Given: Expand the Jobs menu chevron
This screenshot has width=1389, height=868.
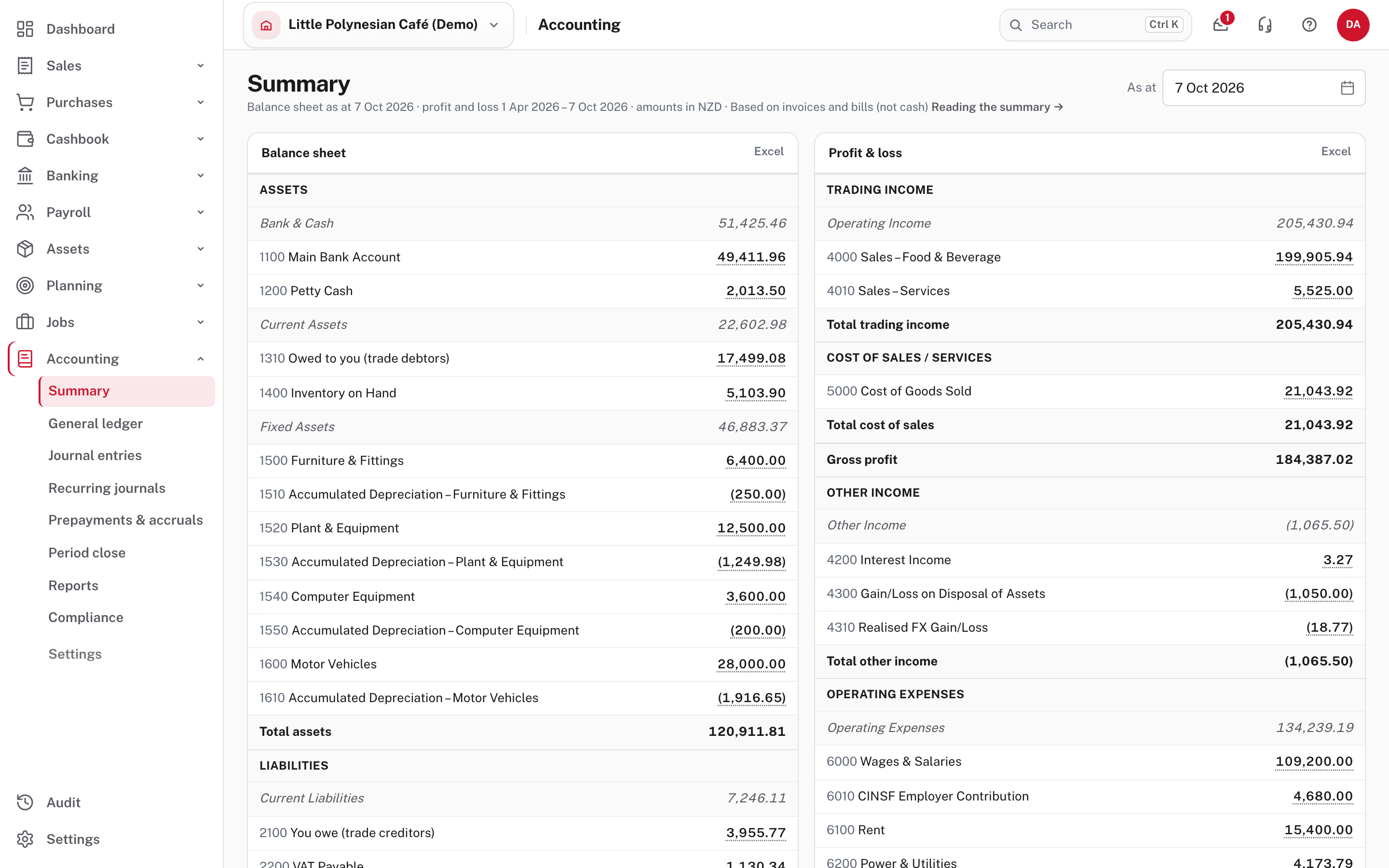Looking at the screenshot, I should [x=200, y=322].
